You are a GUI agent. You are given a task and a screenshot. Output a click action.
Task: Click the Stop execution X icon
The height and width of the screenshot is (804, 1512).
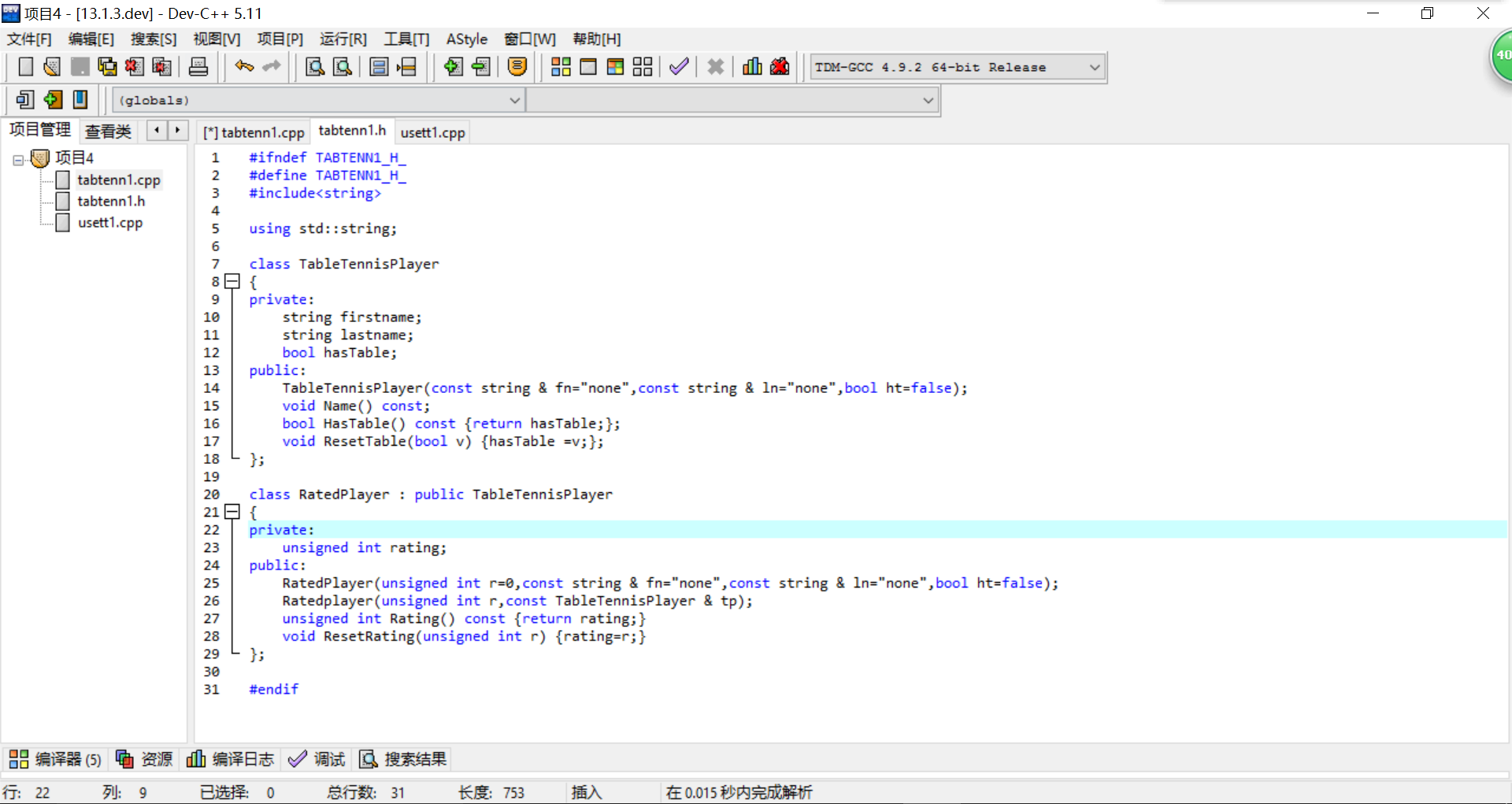point(715,67)
